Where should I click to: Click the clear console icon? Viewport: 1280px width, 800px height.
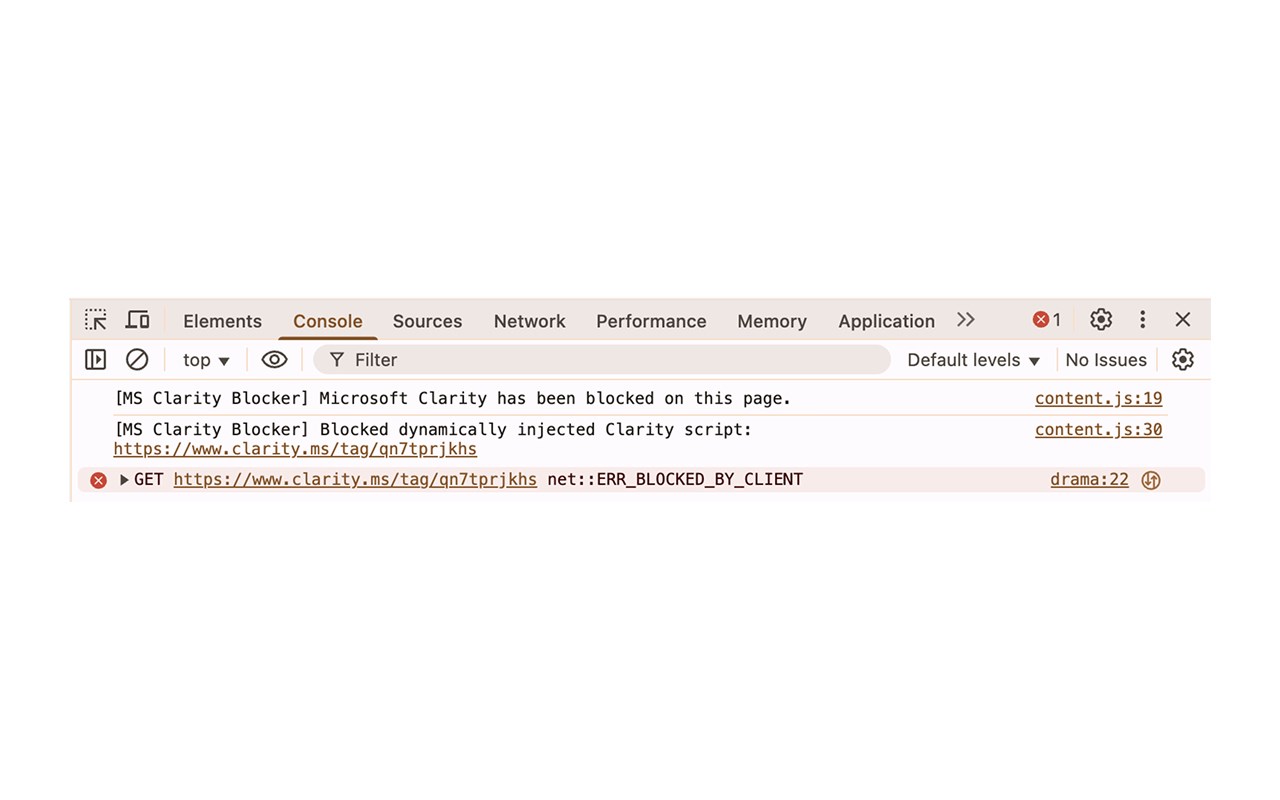point(137,359)
